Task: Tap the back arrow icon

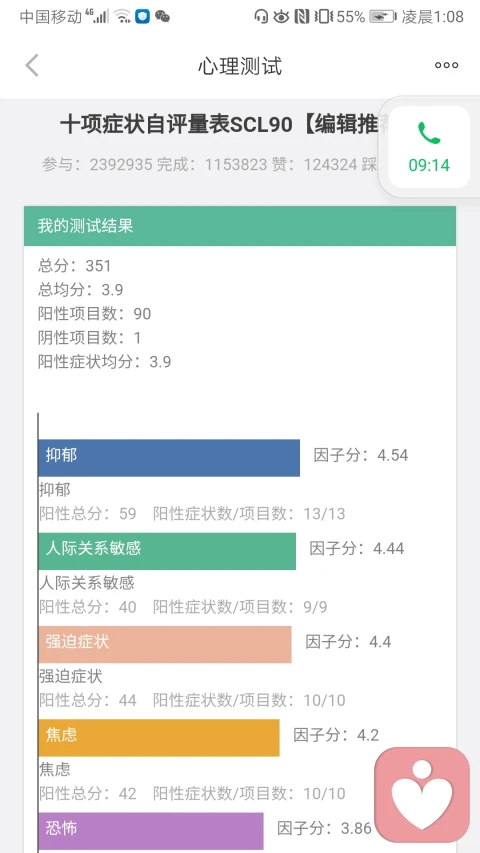Action: [x=32, y=66]
